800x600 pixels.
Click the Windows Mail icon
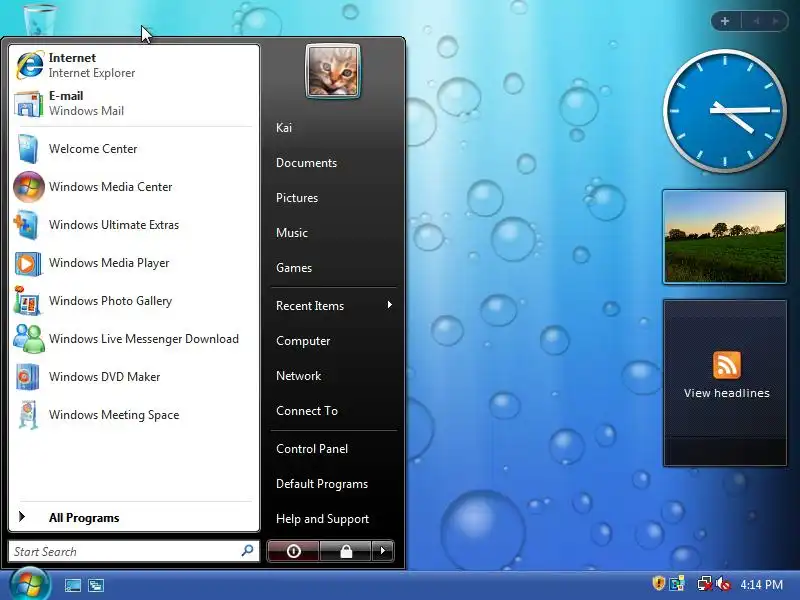tap(29, 104)
